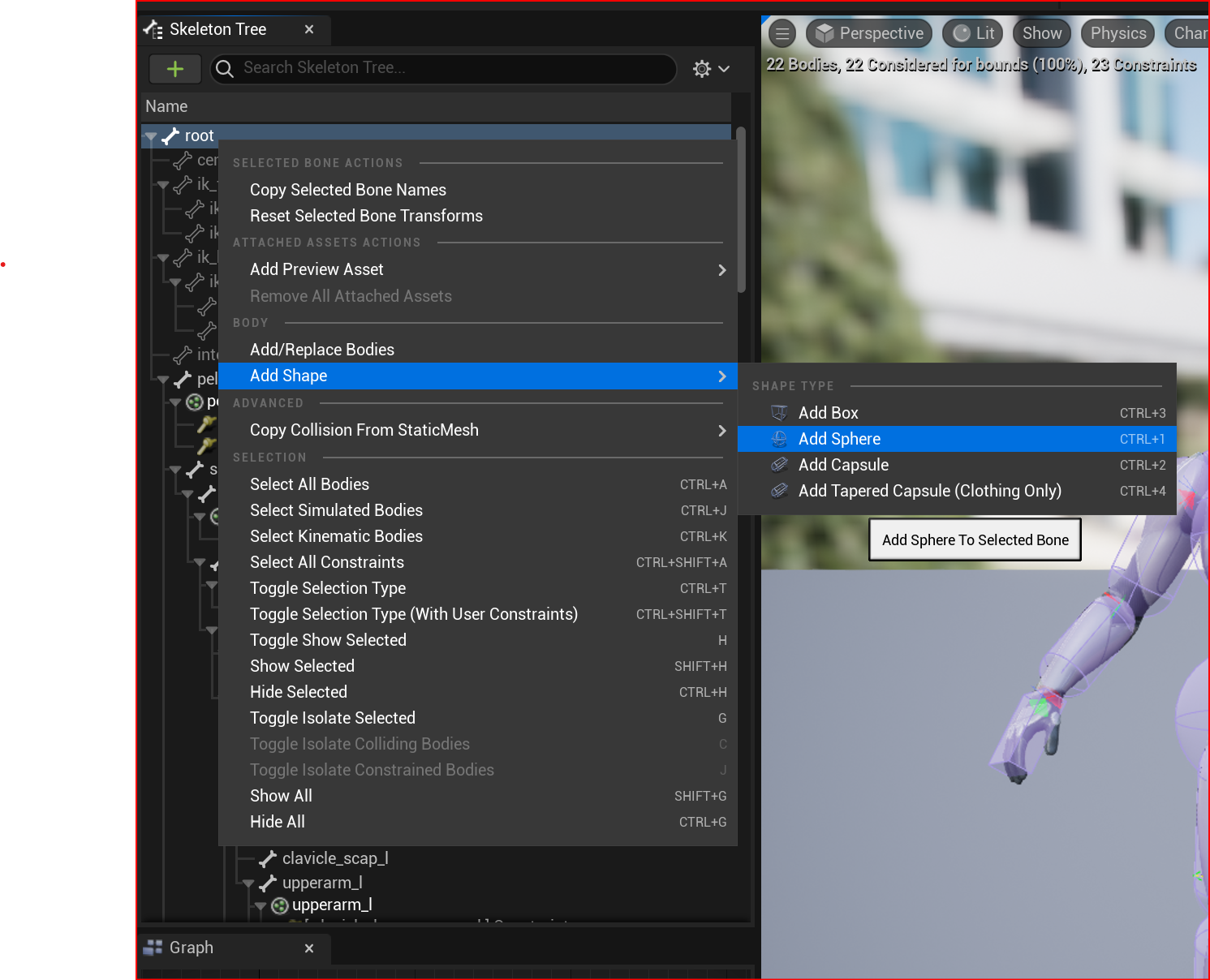This screenshot has height=980, width=1210.
Task: Select Copy Selected Bone Names from the menu
Action: (x=347, y=189)
